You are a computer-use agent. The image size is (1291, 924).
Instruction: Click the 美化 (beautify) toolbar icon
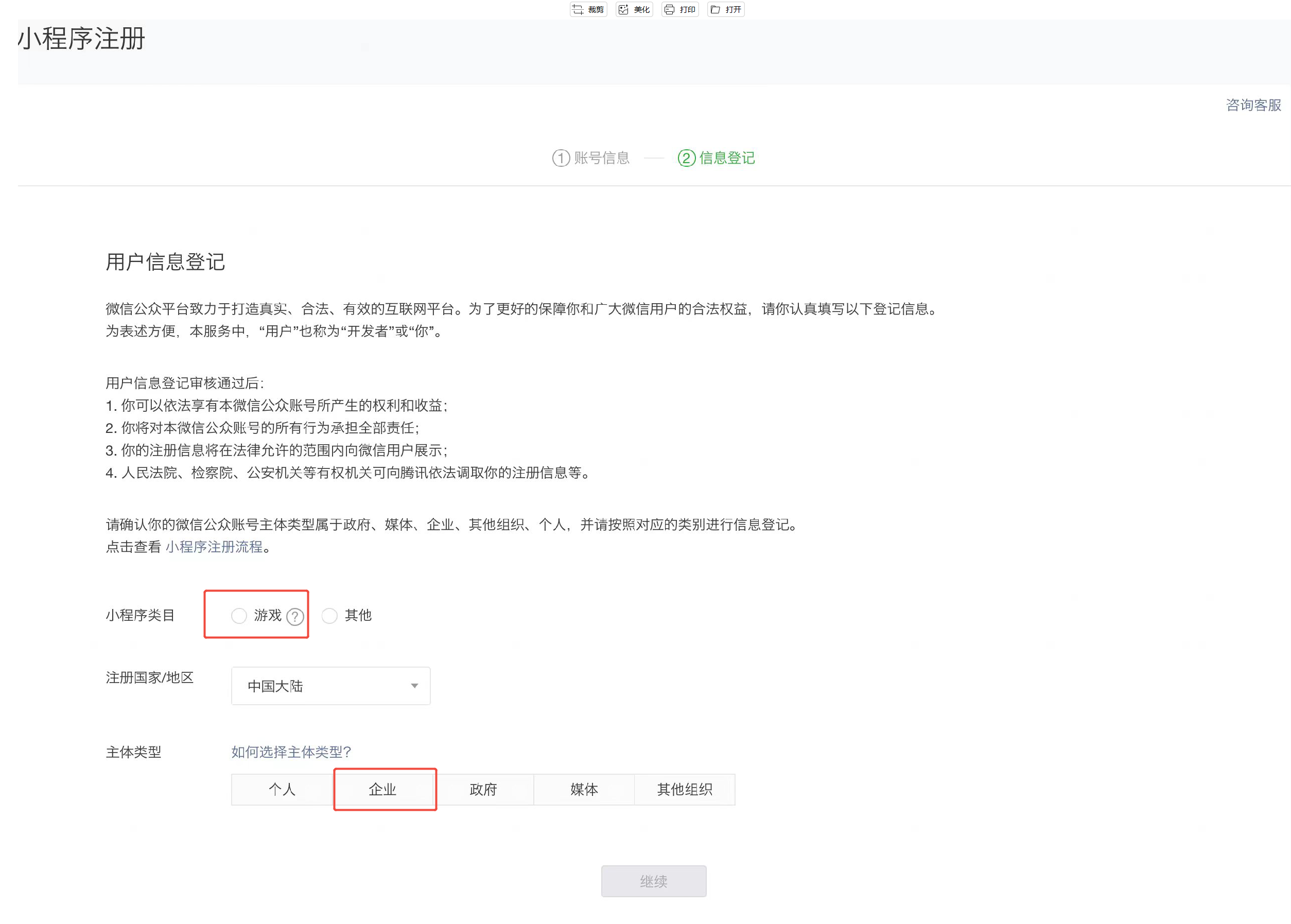[623, 10]
